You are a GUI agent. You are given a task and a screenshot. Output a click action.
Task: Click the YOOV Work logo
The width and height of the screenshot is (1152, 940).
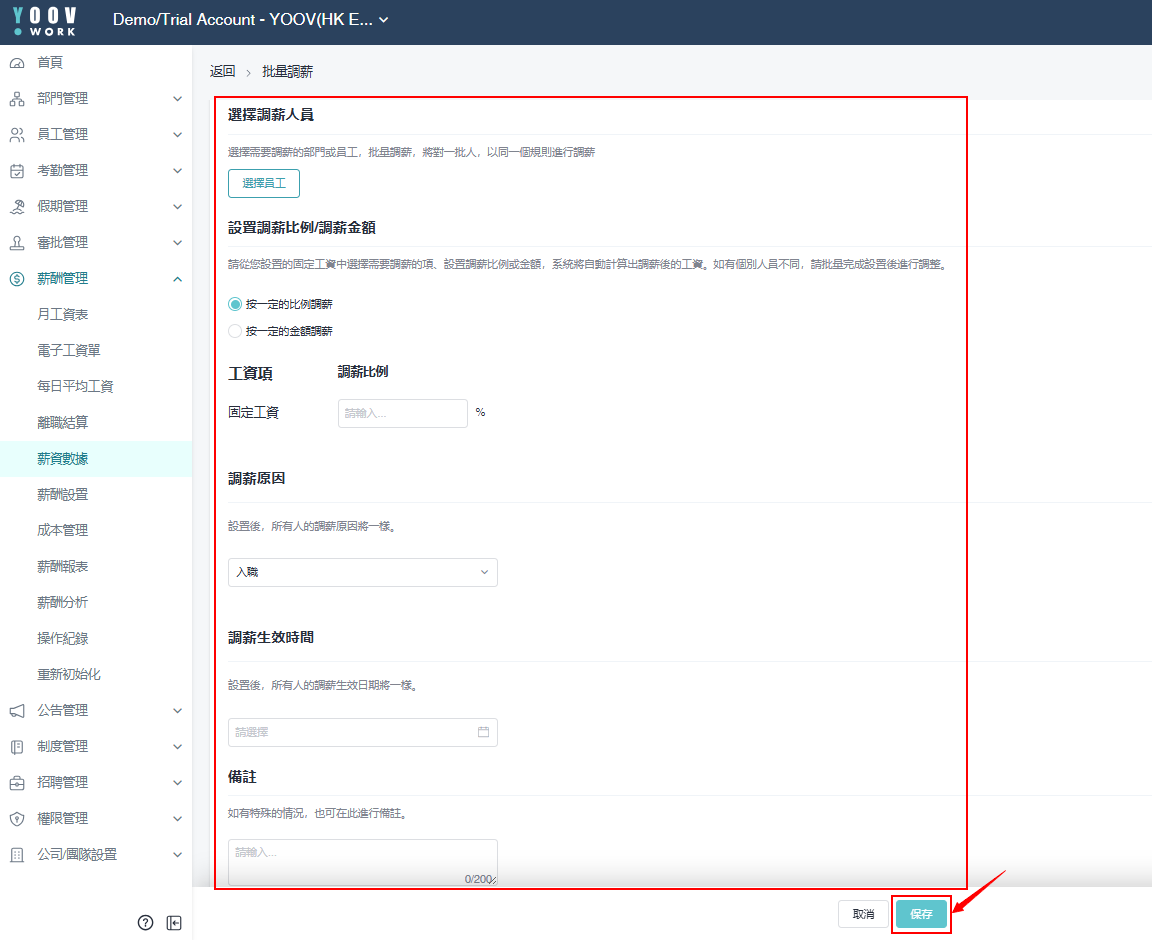45,21
